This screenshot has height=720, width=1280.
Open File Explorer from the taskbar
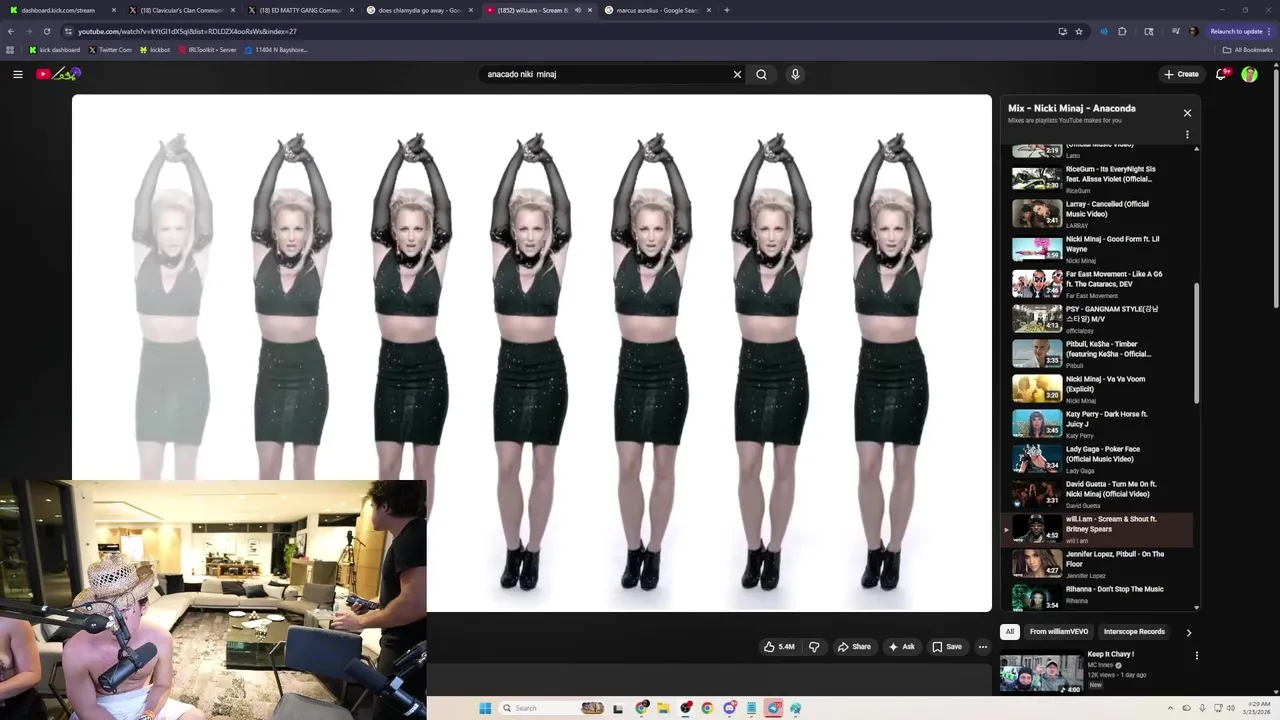[663, 708]
